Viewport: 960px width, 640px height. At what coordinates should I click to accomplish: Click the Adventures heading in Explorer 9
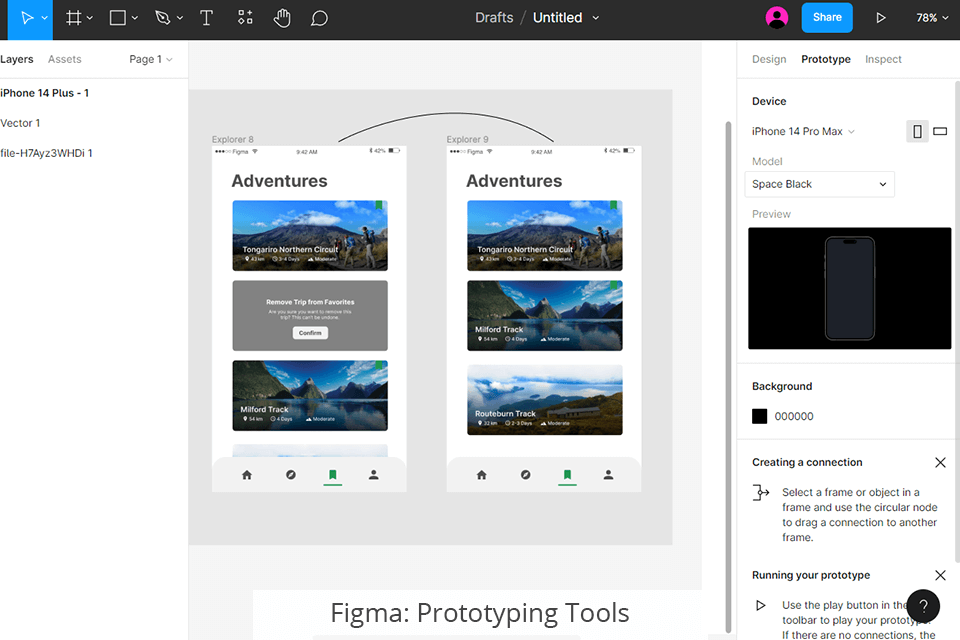click(514, 181)
